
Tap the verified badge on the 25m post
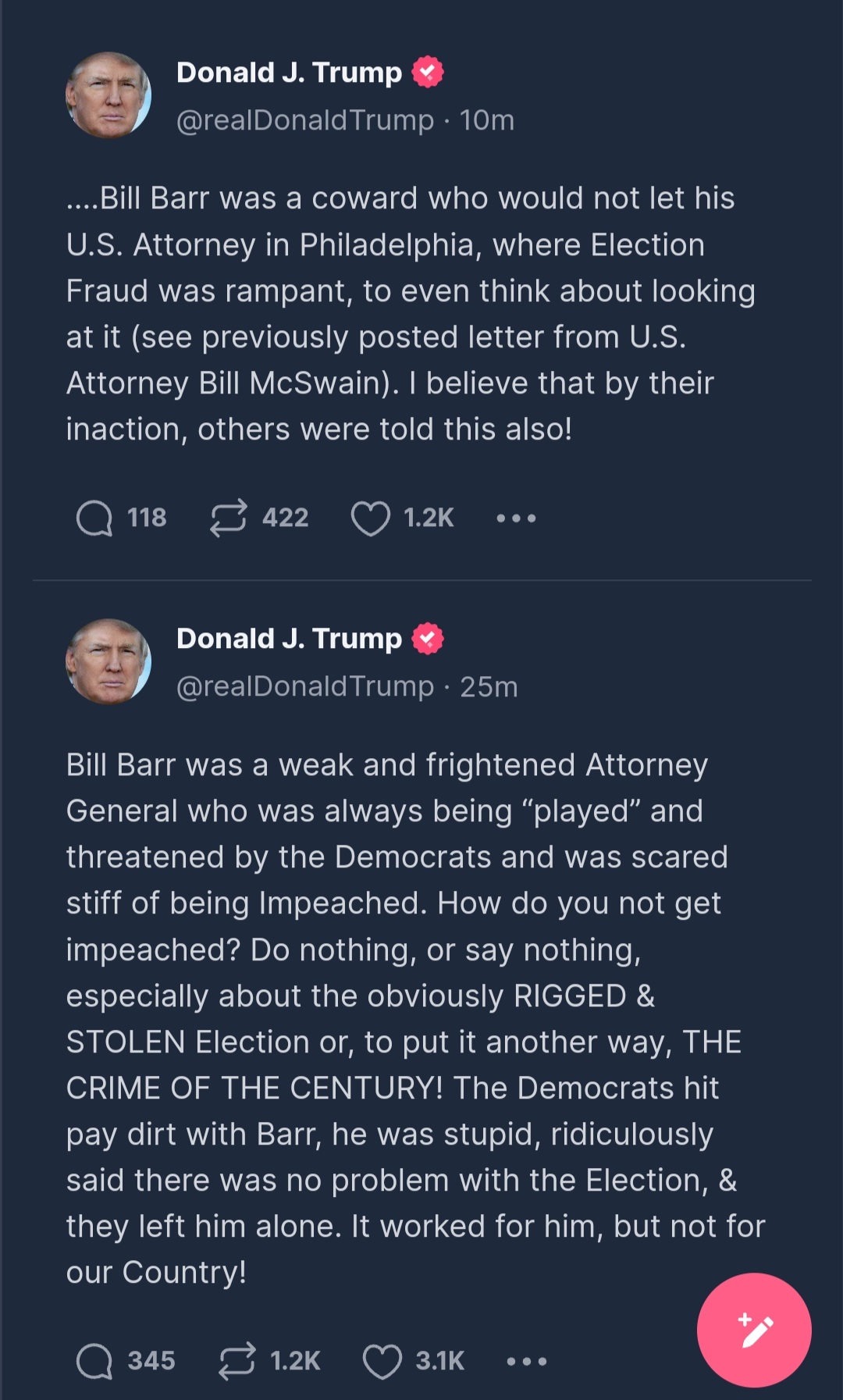428,638
